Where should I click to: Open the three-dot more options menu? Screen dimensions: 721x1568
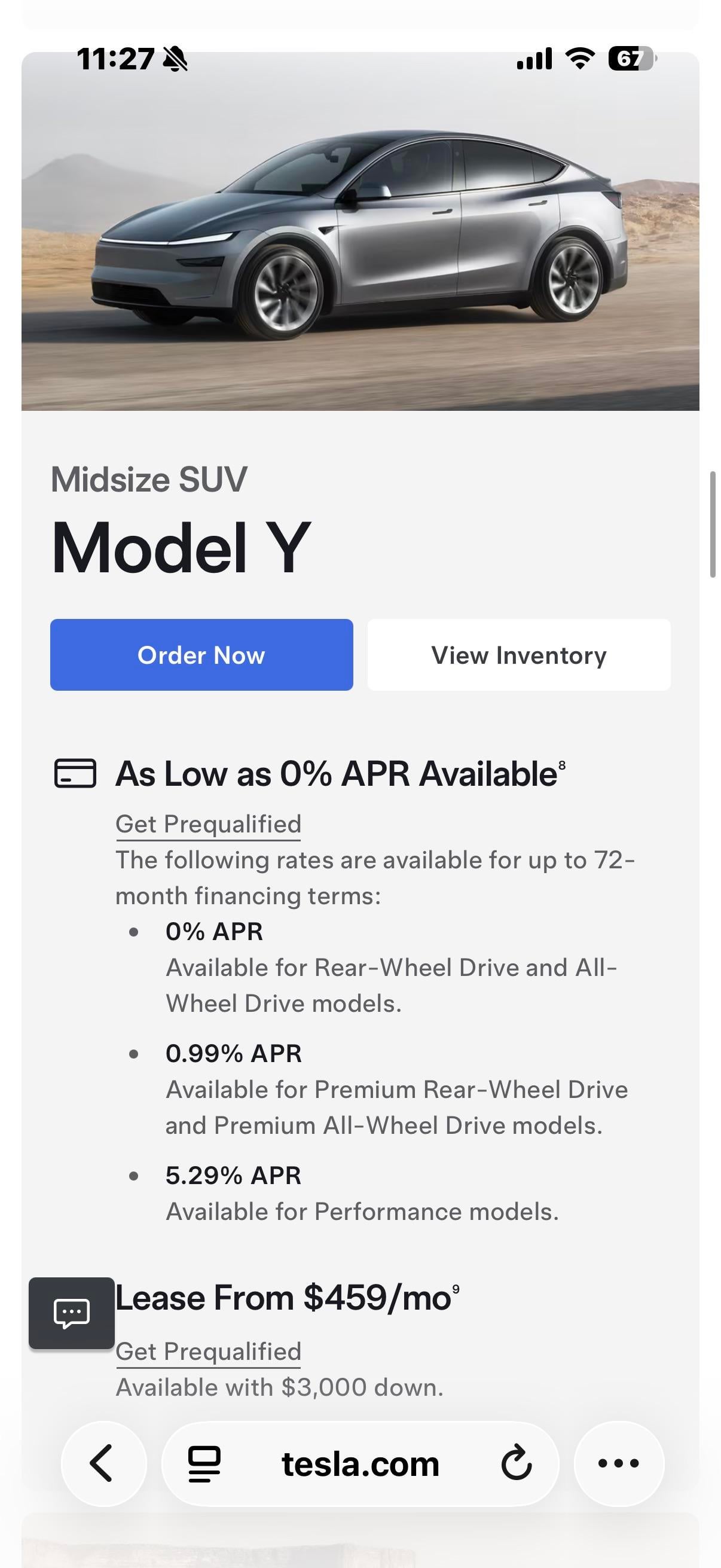coord(618,1463)
